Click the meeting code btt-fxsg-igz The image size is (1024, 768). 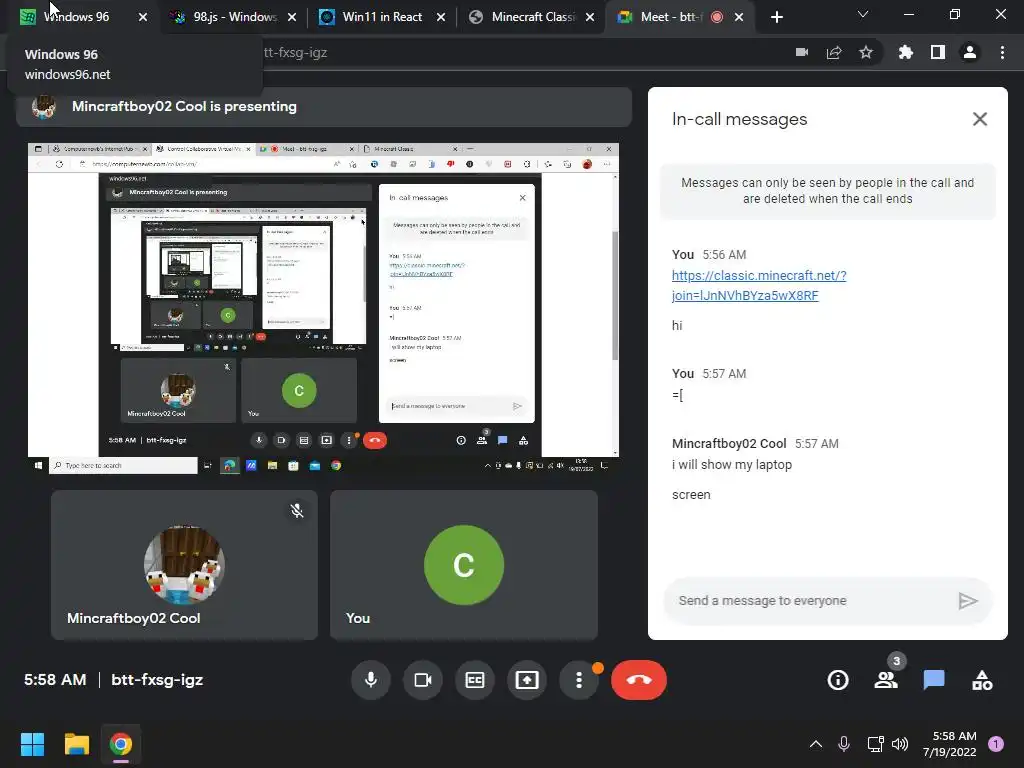tap(157, 680)
